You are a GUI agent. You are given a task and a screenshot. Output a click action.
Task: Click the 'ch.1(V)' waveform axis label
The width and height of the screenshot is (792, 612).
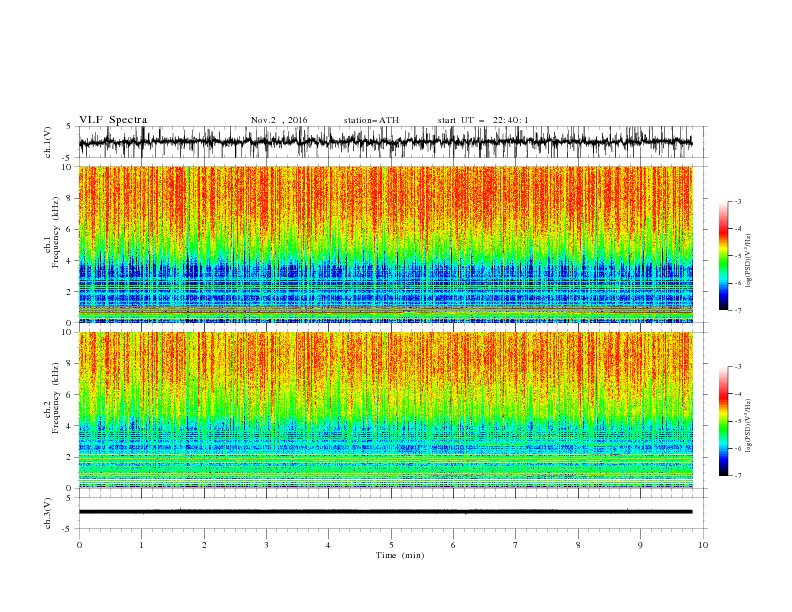point(48,142)
